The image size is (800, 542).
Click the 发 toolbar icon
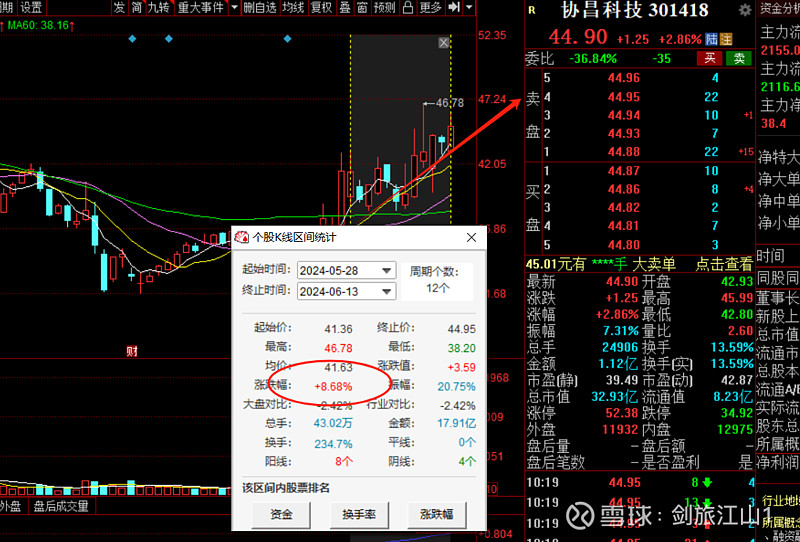pos(119,7)
